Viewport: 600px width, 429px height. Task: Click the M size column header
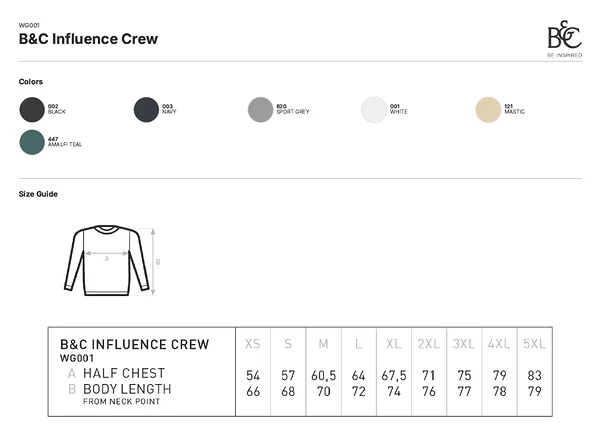(323, 344)
